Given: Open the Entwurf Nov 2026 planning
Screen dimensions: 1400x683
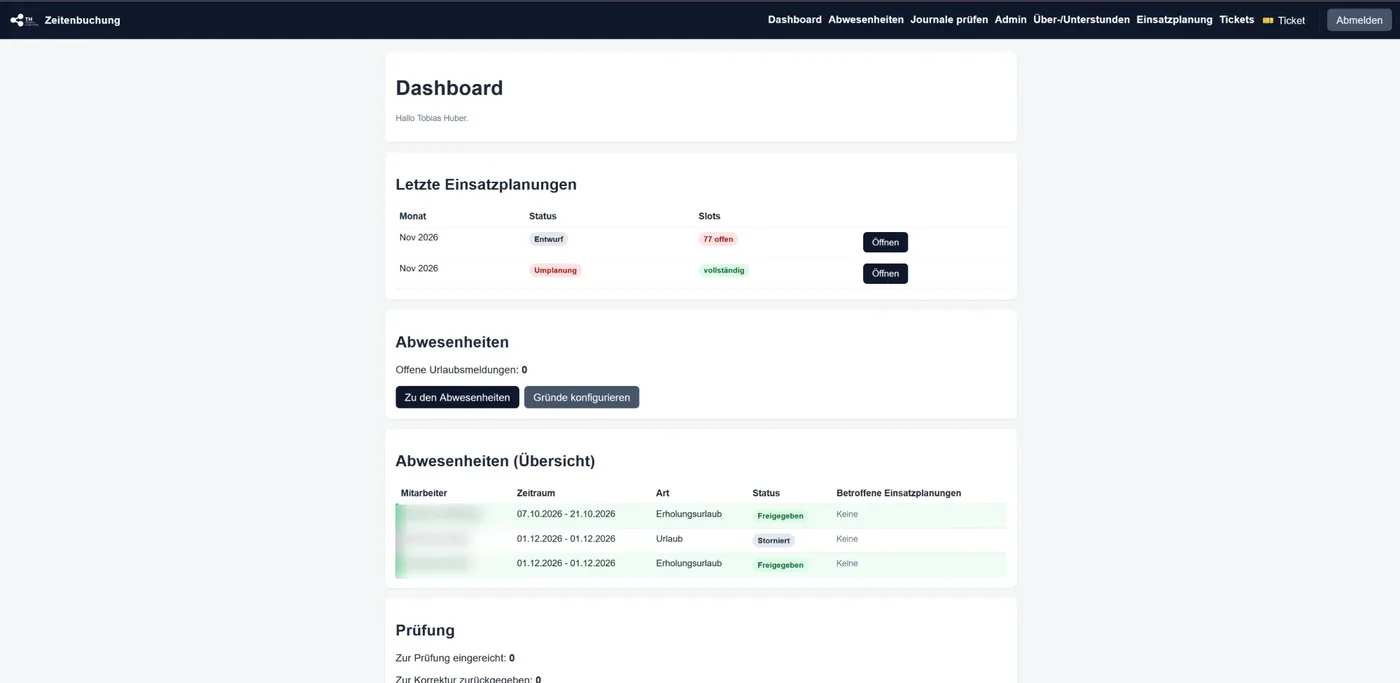Looking at the screenshot, I should click(x=885, y=242).
